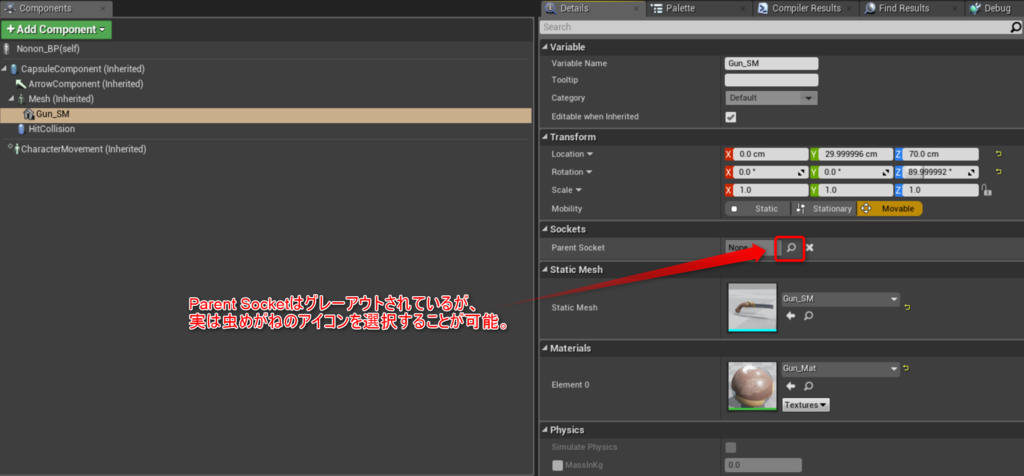The image size is (1024, 476).
Task: Open the Textures dropdown under Element 0
Action: (806, 405)
